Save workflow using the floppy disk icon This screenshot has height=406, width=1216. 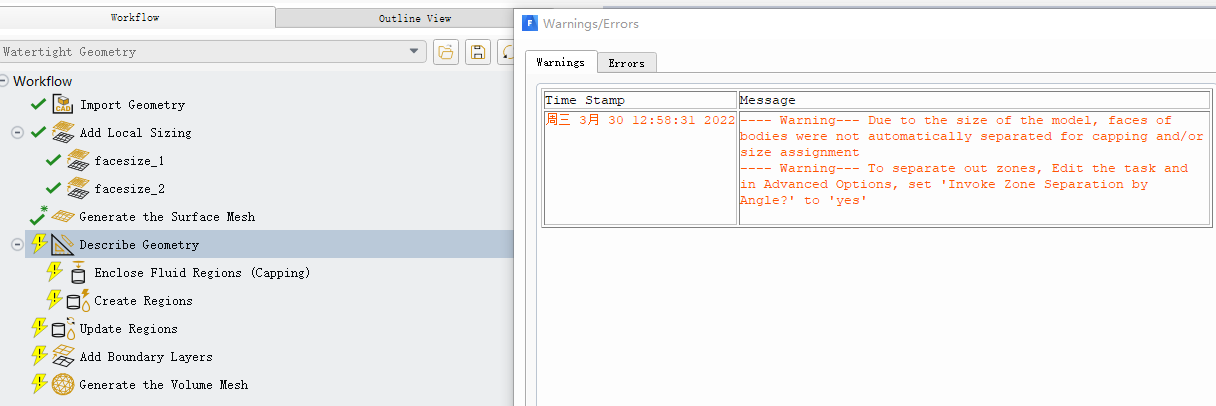[x=478, y=52]
